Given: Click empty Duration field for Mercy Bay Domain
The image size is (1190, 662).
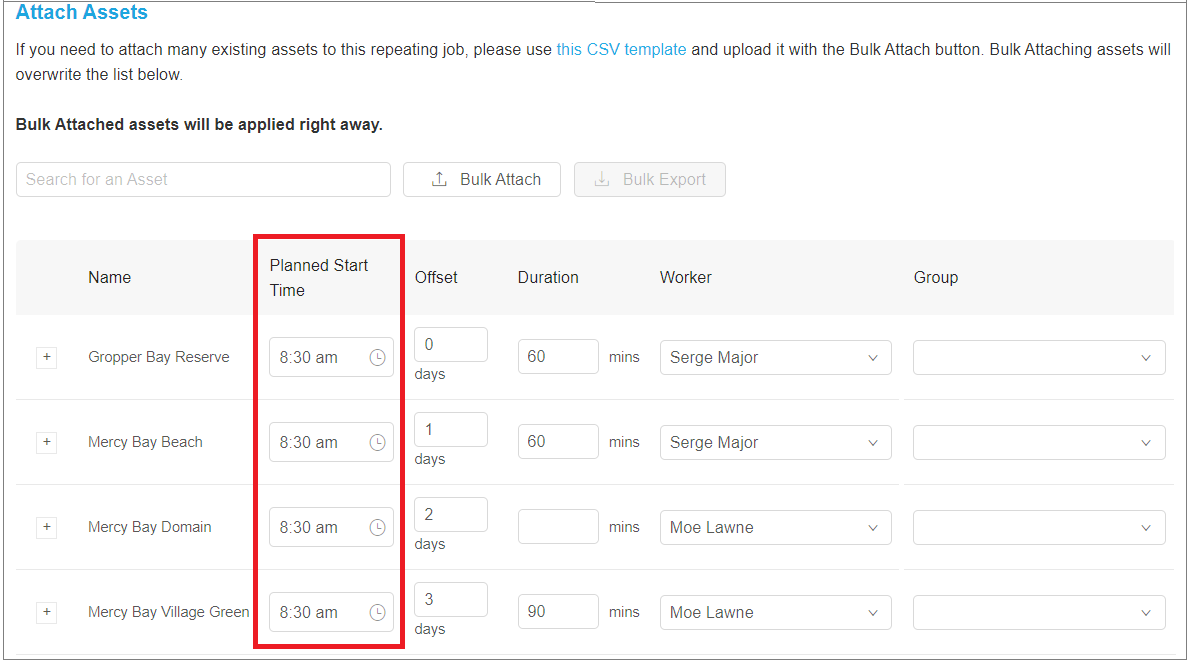Looking at the screenshot, I should coord(558,527).
